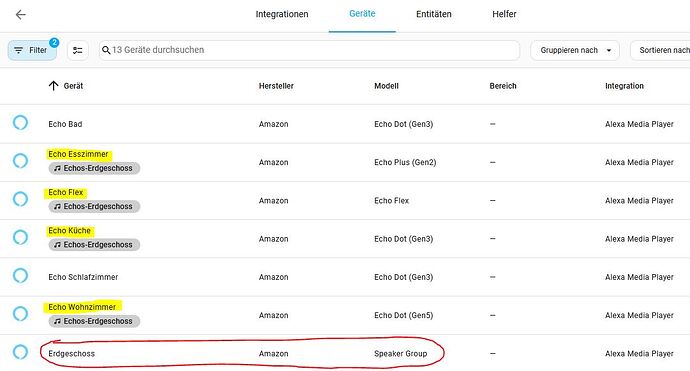Go back using the left arrow icon
The image size is (690, 371).
click(21, 15)
